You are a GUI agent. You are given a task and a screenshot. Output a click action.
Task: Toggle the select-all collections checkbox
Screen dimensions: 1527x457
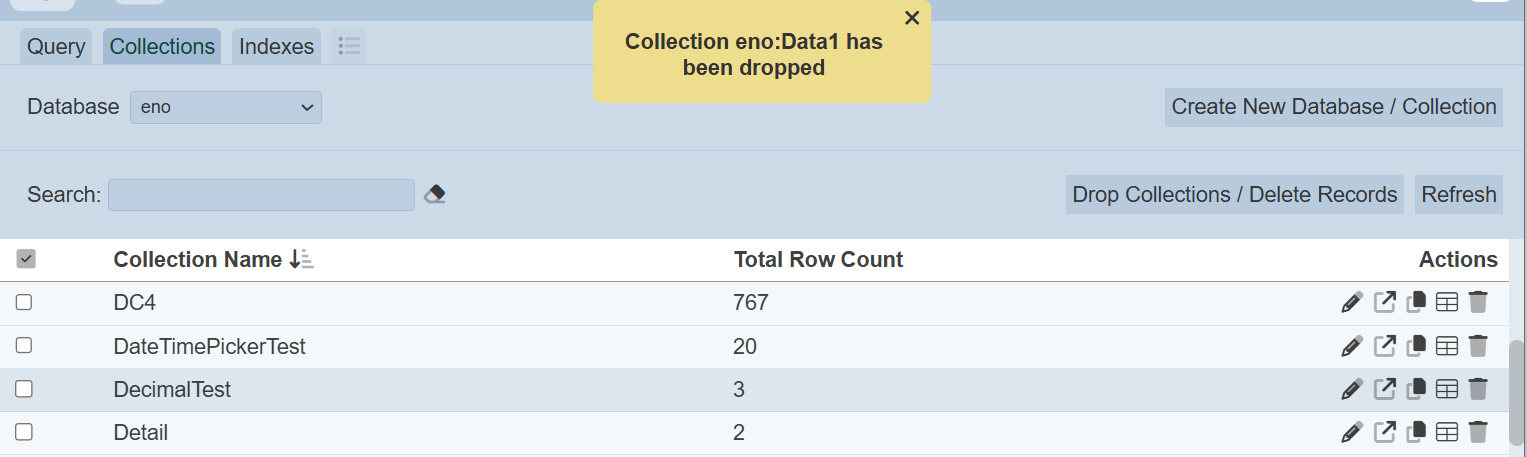click(x=26, y=260)
